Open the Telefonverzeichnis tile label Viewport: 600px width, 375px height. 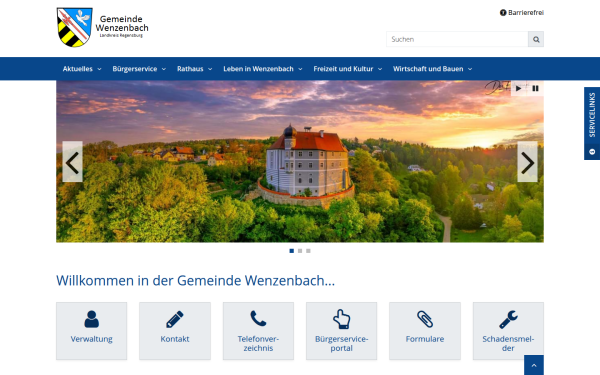258,344
